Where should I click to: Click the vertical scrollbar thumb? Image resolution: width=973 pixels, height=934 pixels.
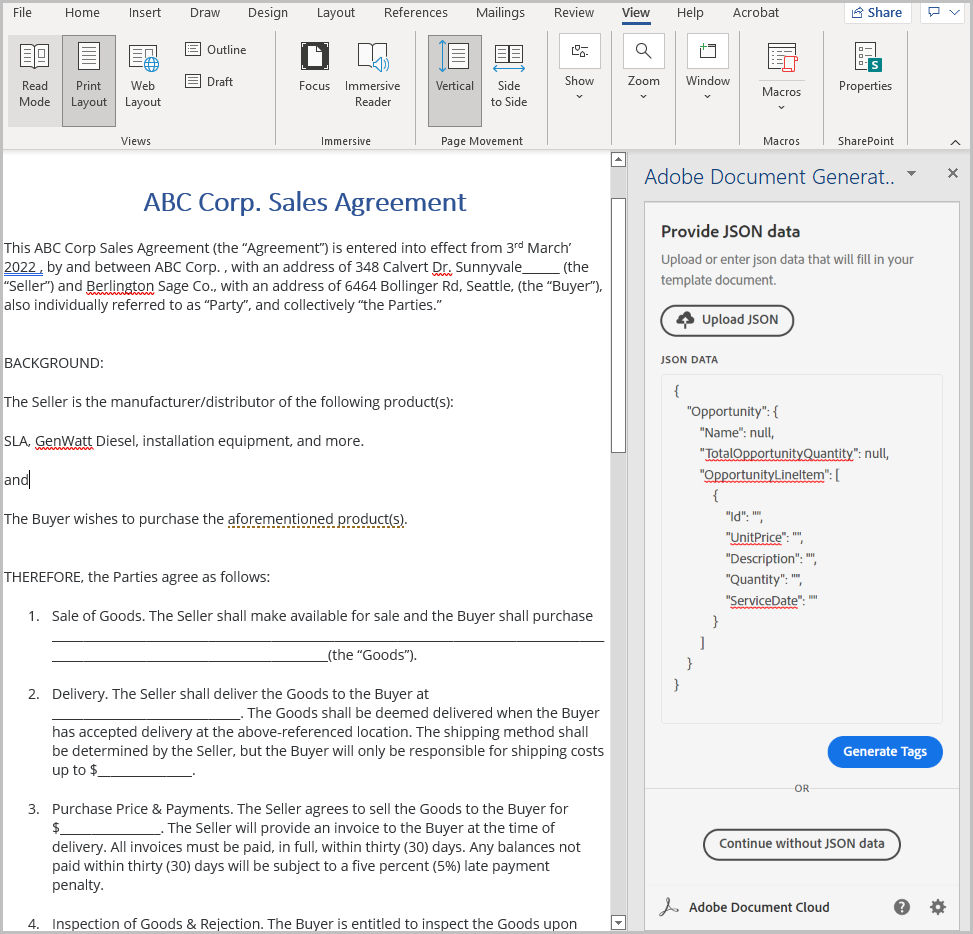[x=618, y=325]
